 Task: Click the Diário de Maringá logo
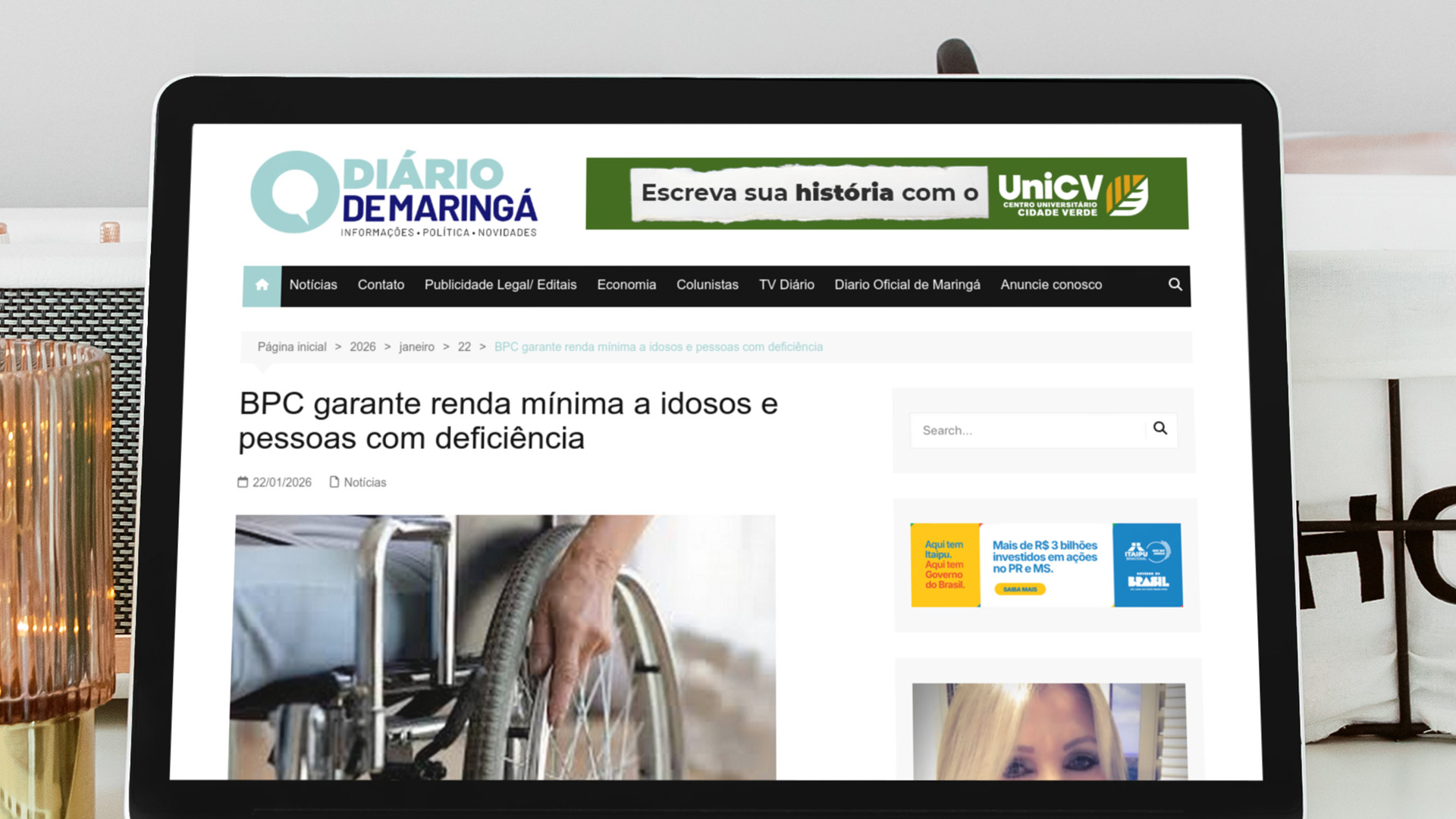pos(394,193)
